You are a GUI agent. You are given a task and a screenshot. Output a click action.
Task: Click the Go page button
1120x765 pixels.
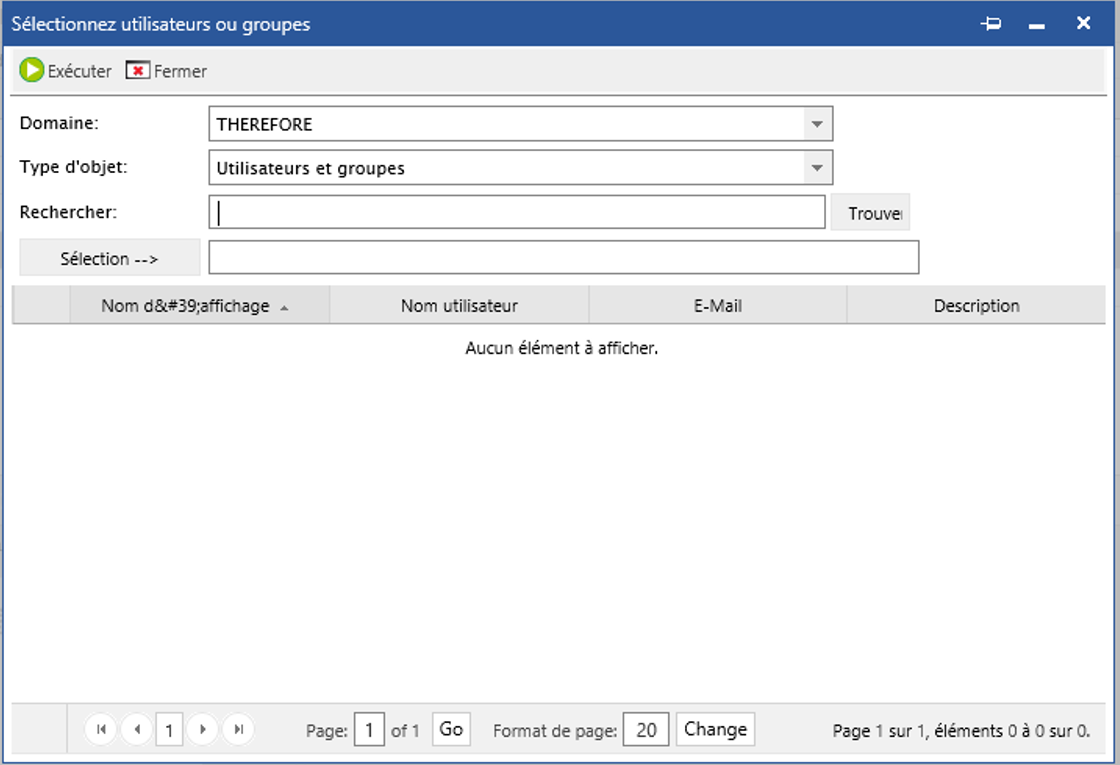click(450, 729)
